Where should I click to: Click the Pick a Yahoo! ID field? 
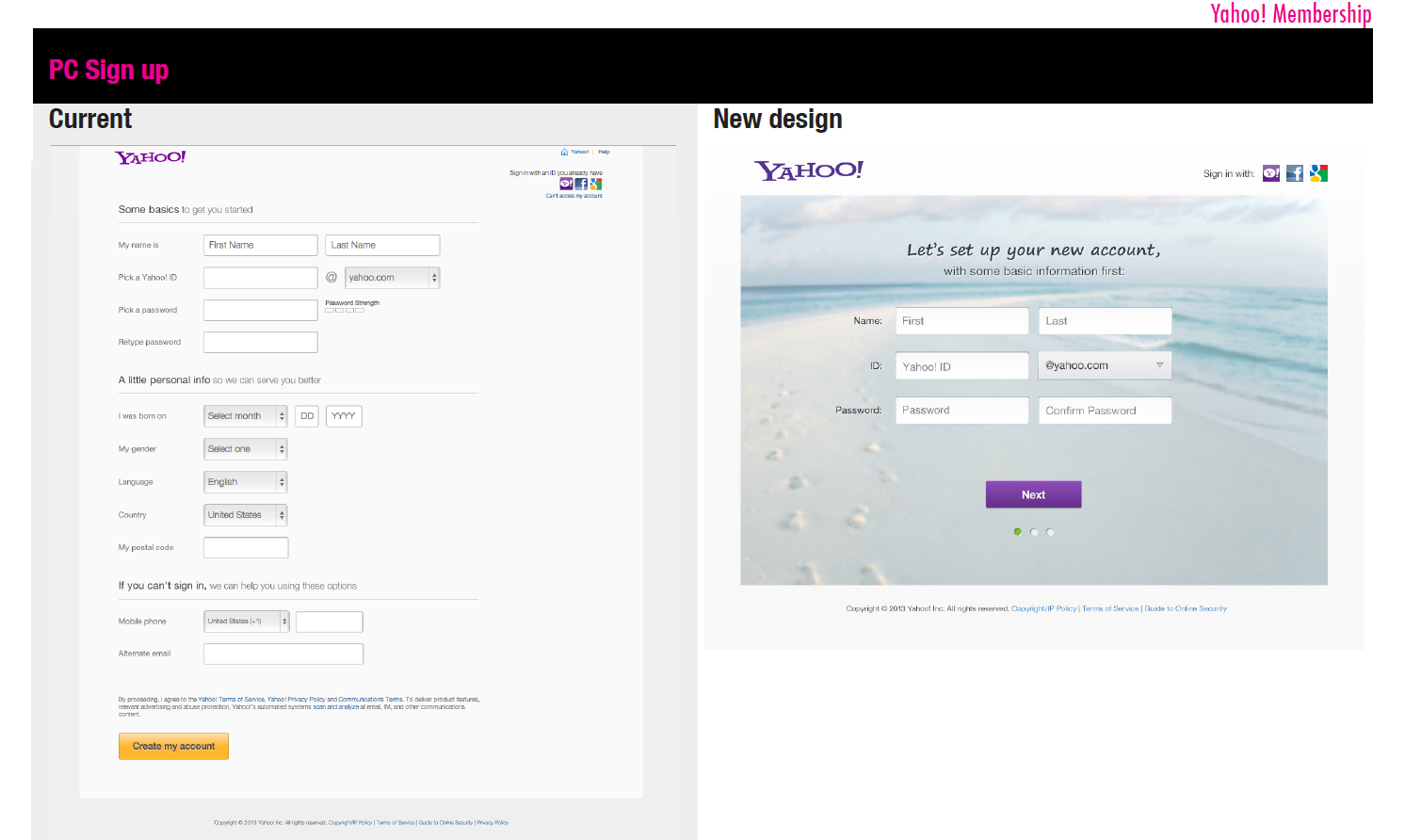(x=261, y=278)
